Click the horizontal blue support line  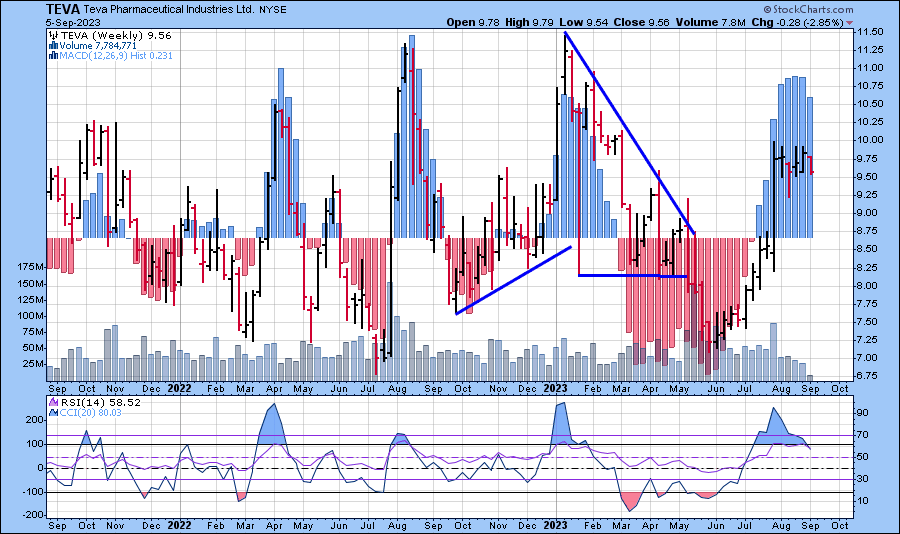[x=633, y=276]
